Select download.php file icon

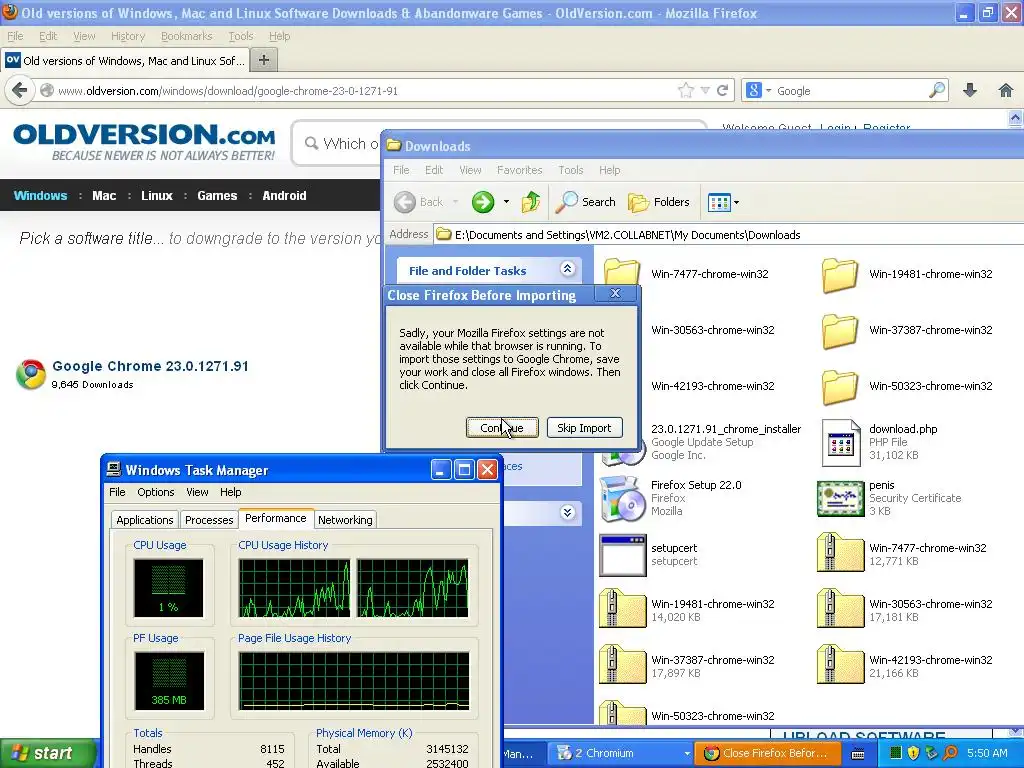tap(840, 442)
